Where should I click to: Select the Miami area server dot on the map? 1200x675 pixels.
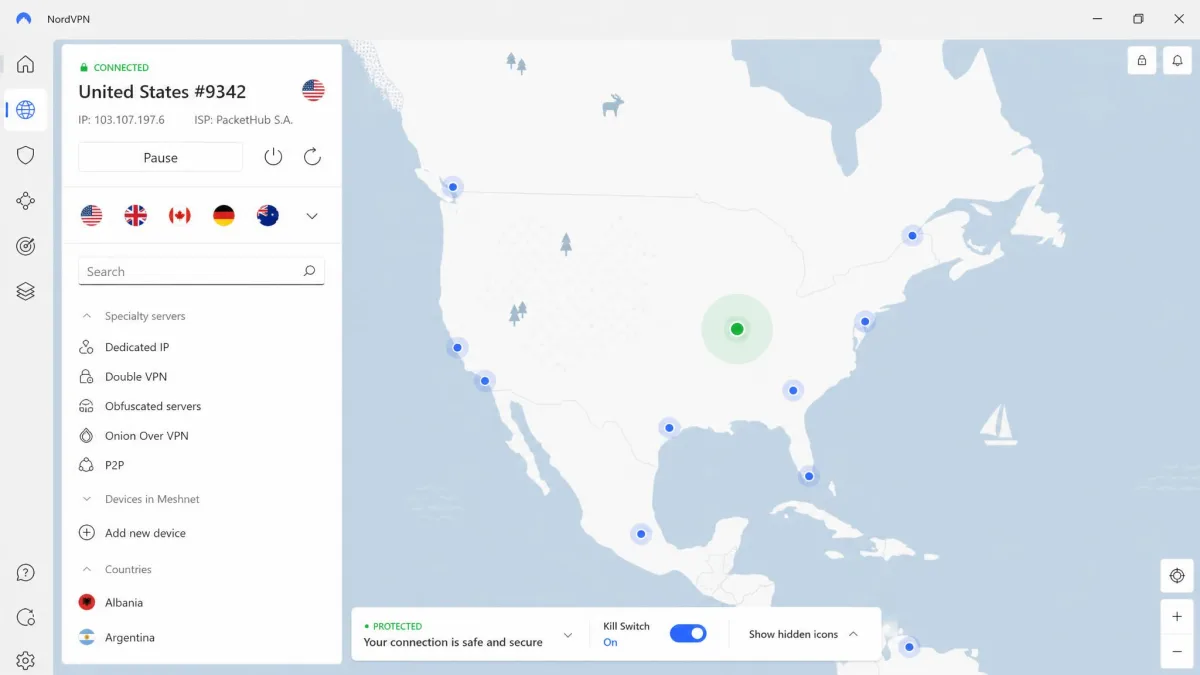[808, 476]
